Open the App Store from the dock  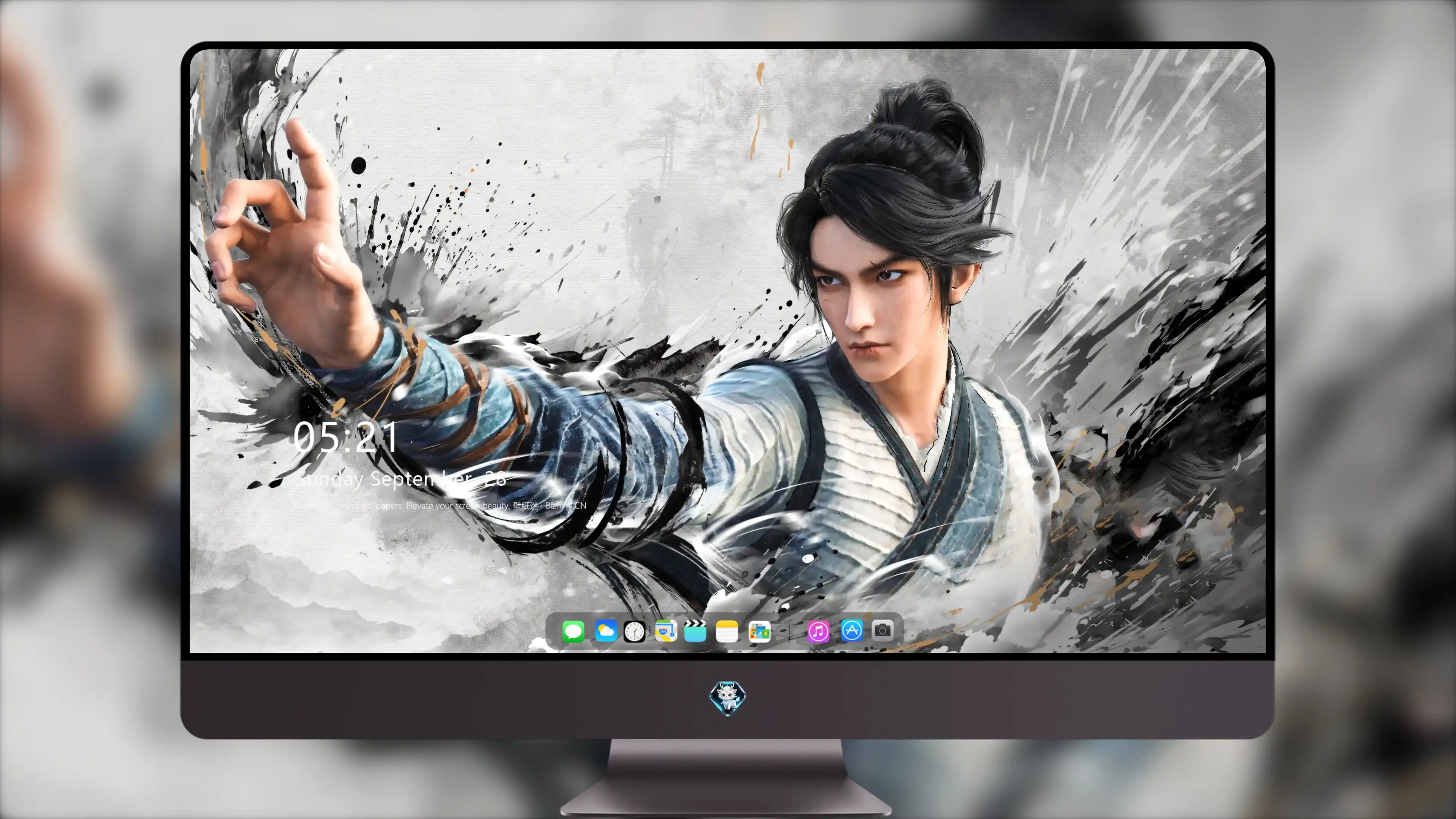tap(851, 631)
